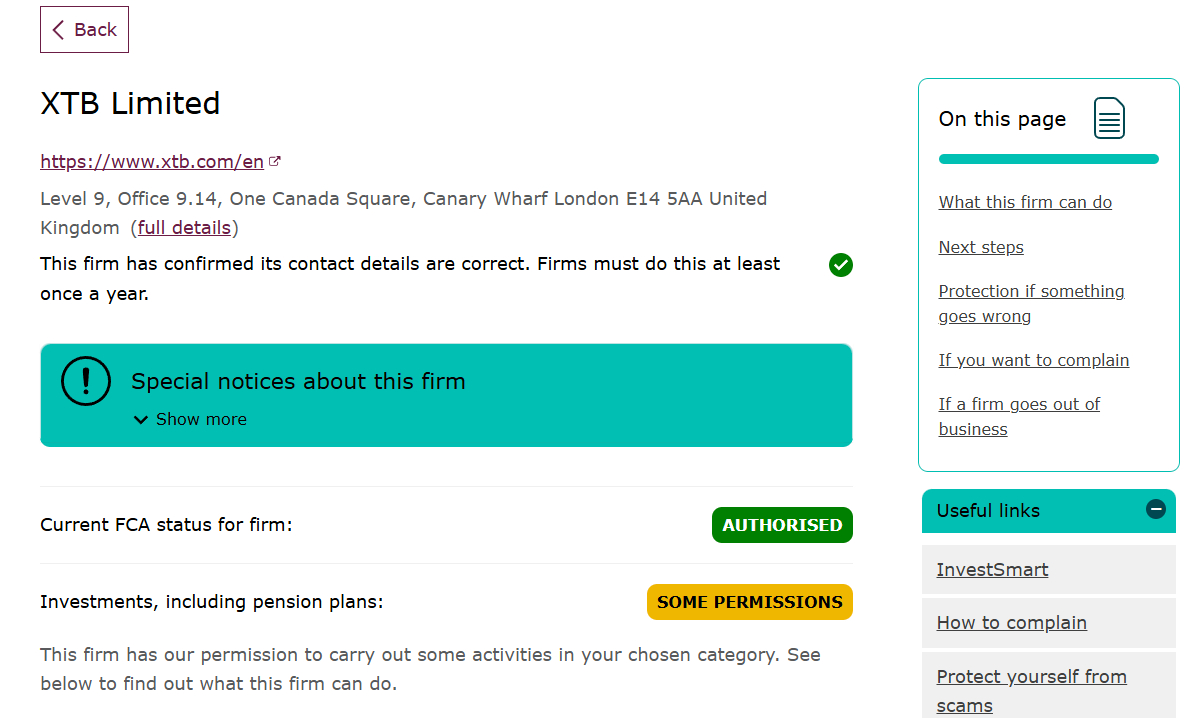Click the green checkmark beside contact confirmation
This screenshot has width=1188, height=718.
click(840, 265)
